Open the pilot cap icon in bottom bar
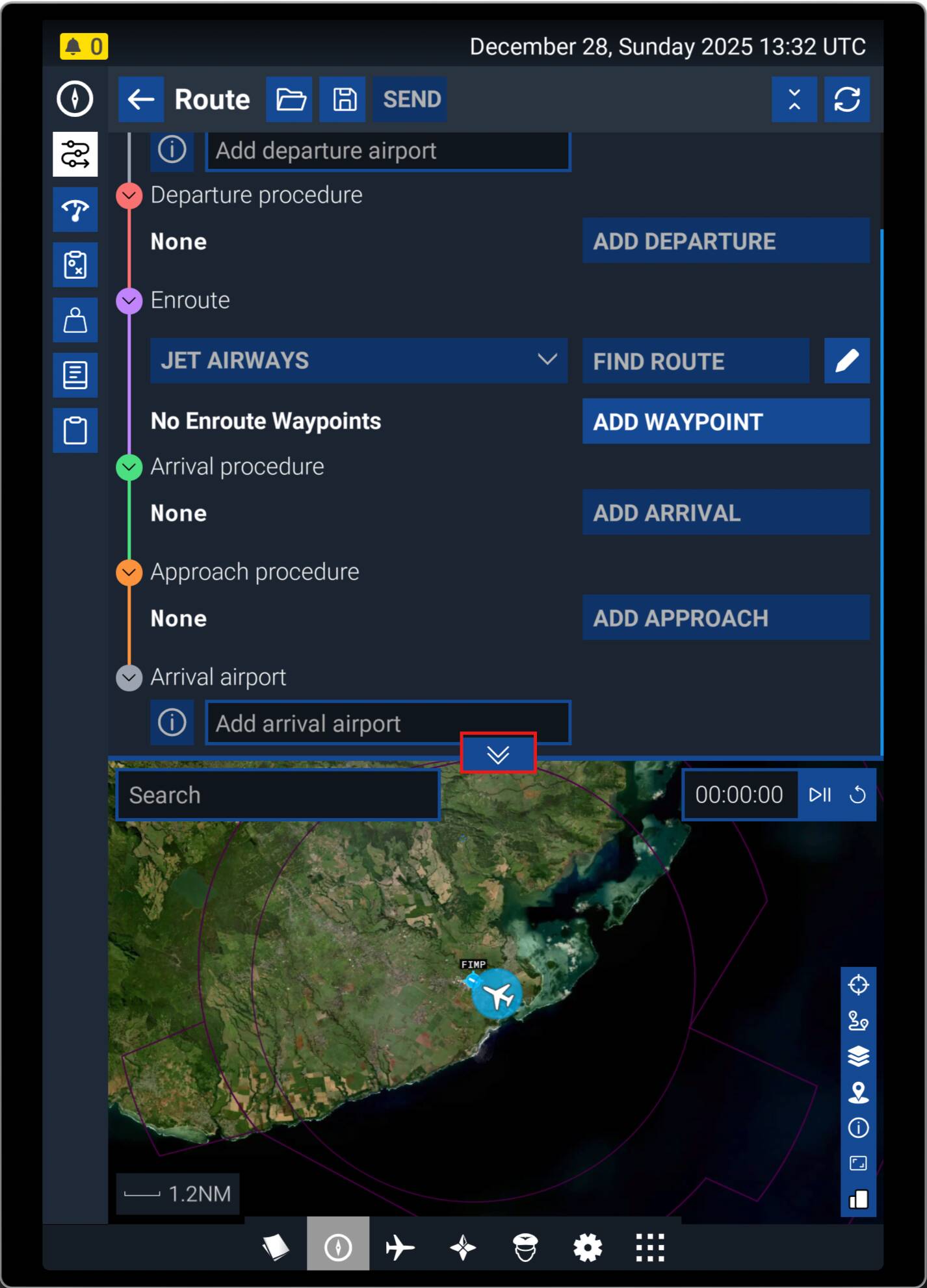 pos(525,1246)
